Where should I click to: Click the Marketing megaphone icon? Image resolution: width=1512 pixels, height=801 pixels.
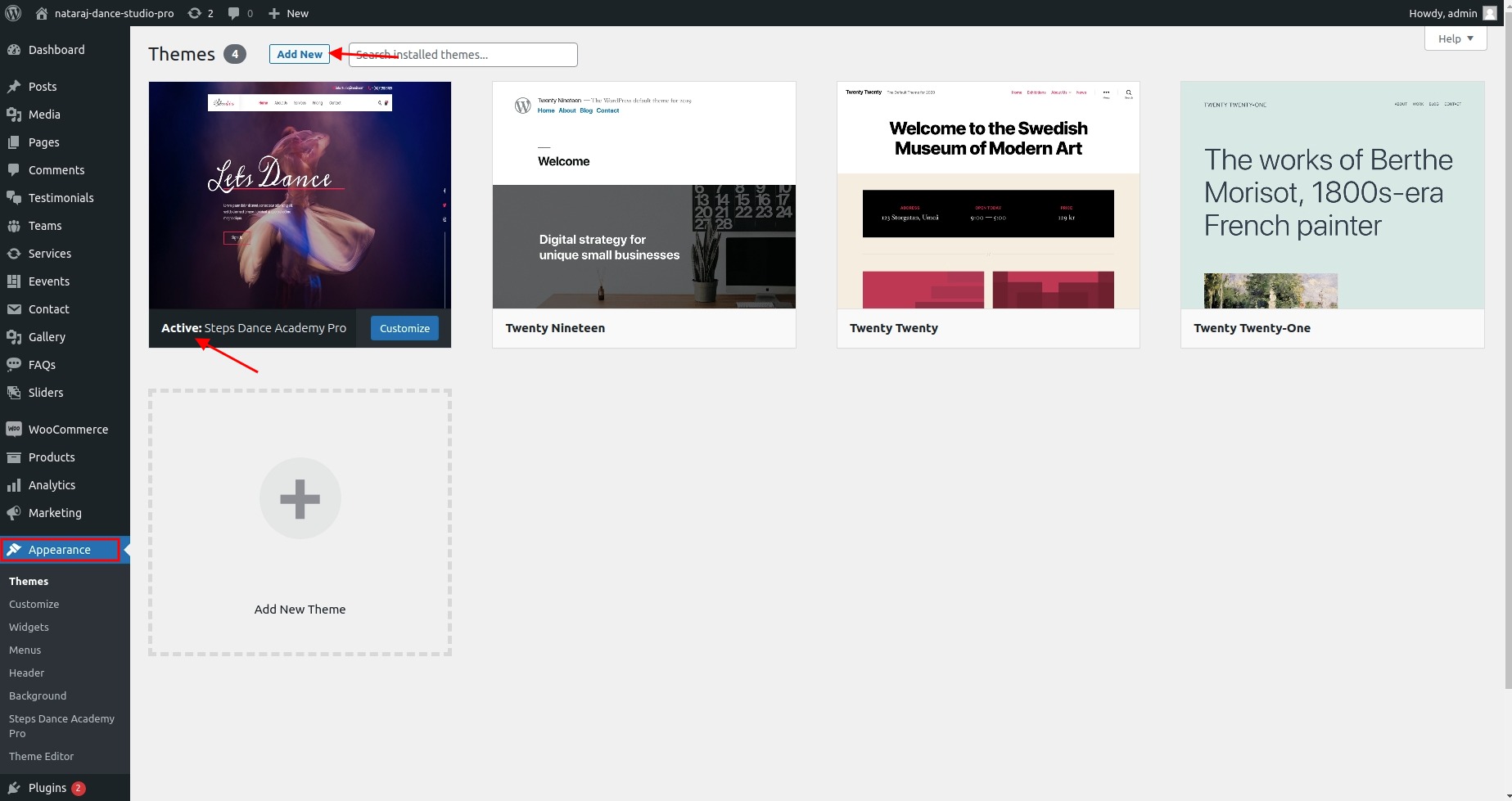click(x=14, y=513)
